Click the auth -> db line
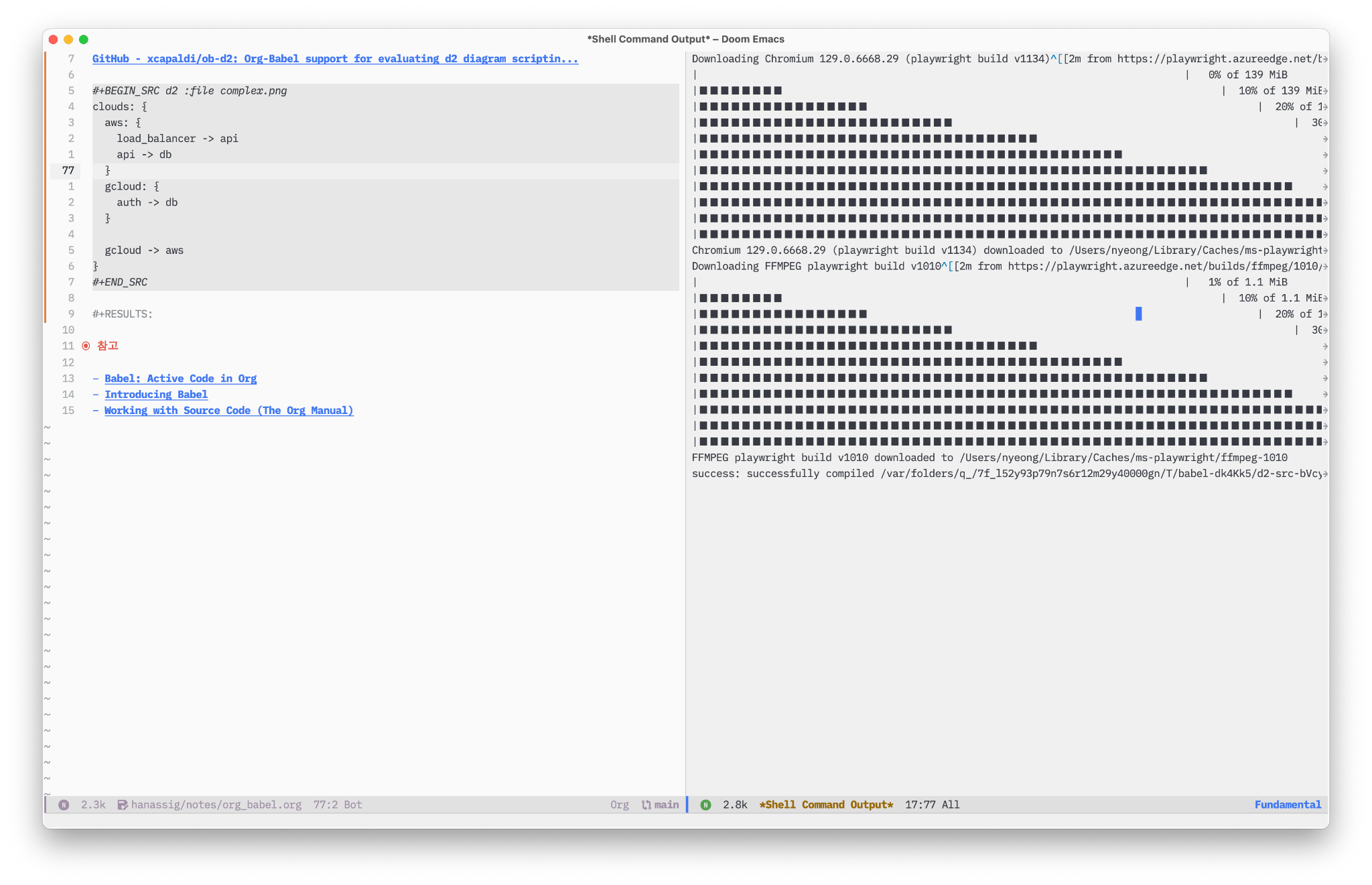This screenshot has height=885, width=1372. click(147, 203)
